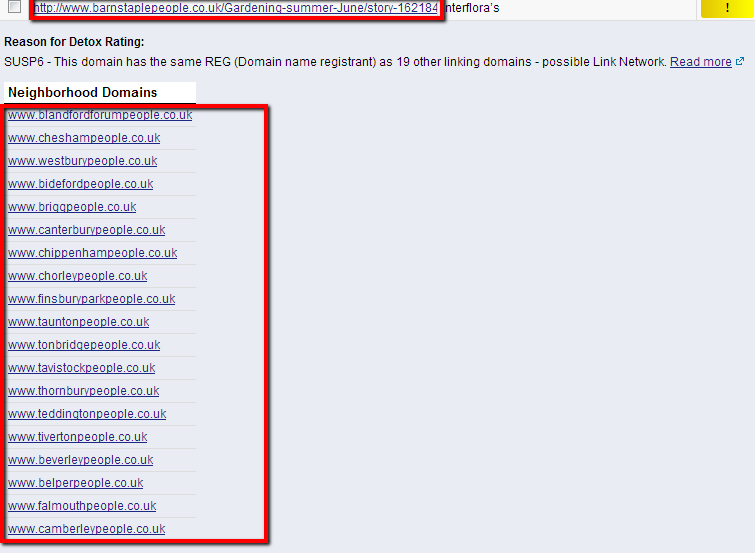Screen dimensions: 755x553
Task: Open www.bidefordpeople.co.uk link
Action: [x=81, y=184]
